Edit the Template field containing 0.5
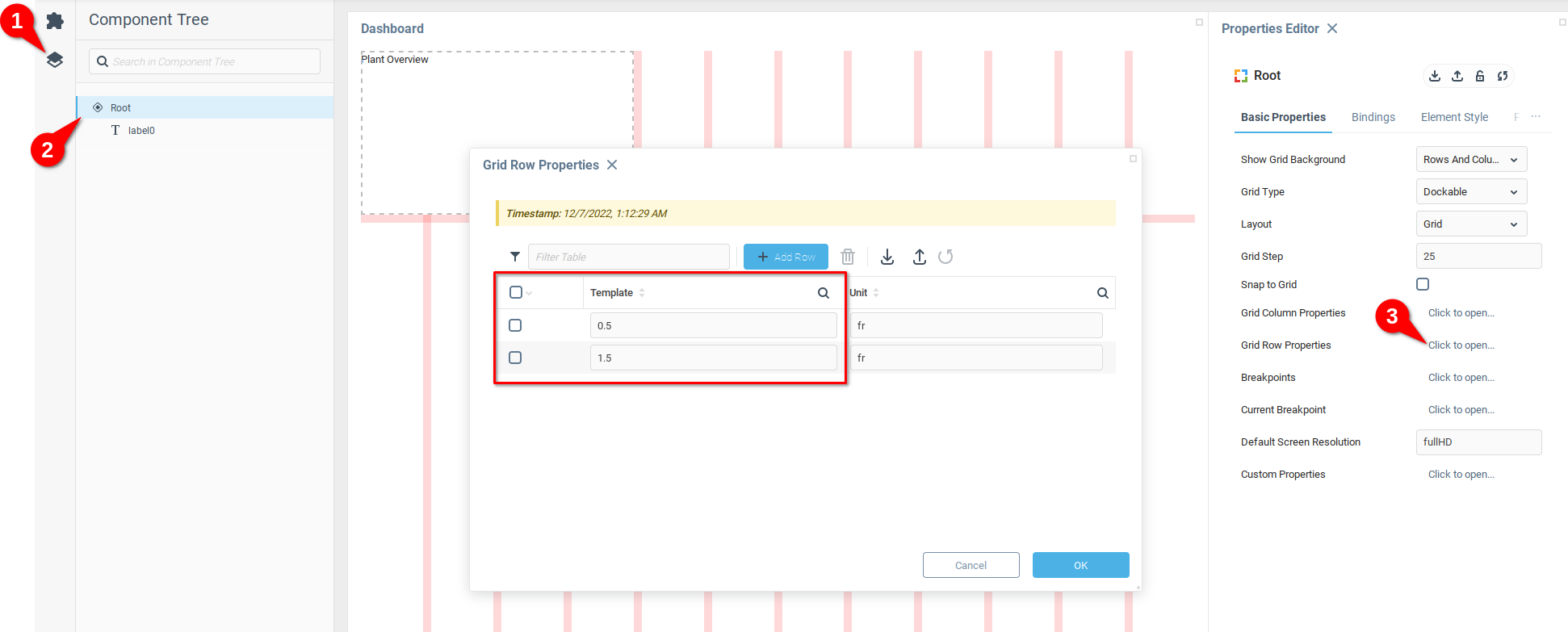 click(x=713, y=325)
